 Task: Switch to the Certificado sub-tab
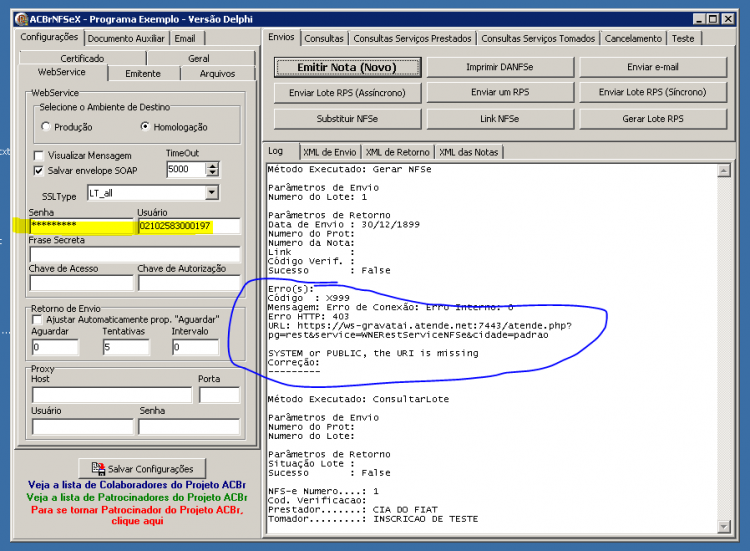coord(82,58)
